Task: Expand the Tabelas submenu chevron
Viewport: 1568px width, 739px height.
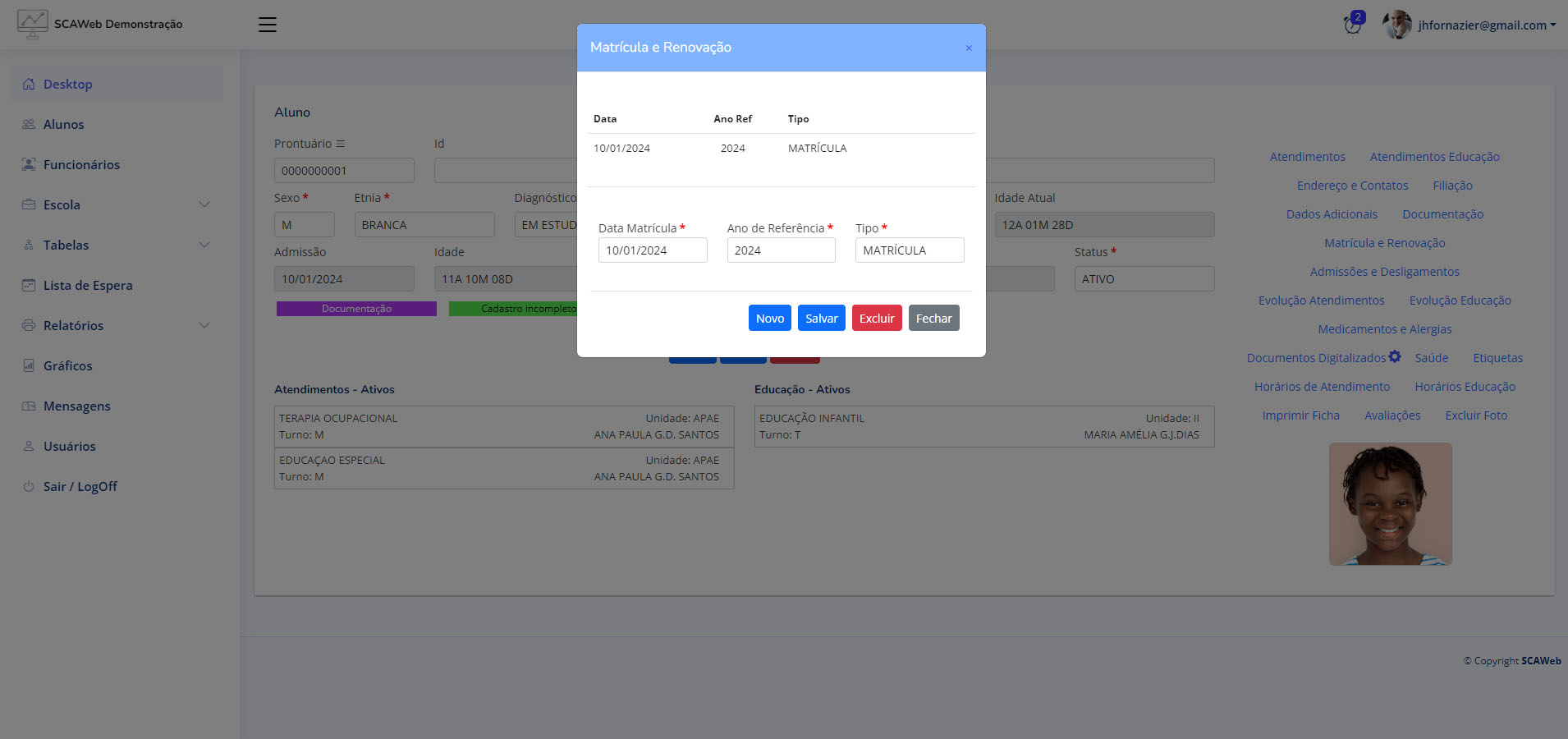Action: click(204, 245)
